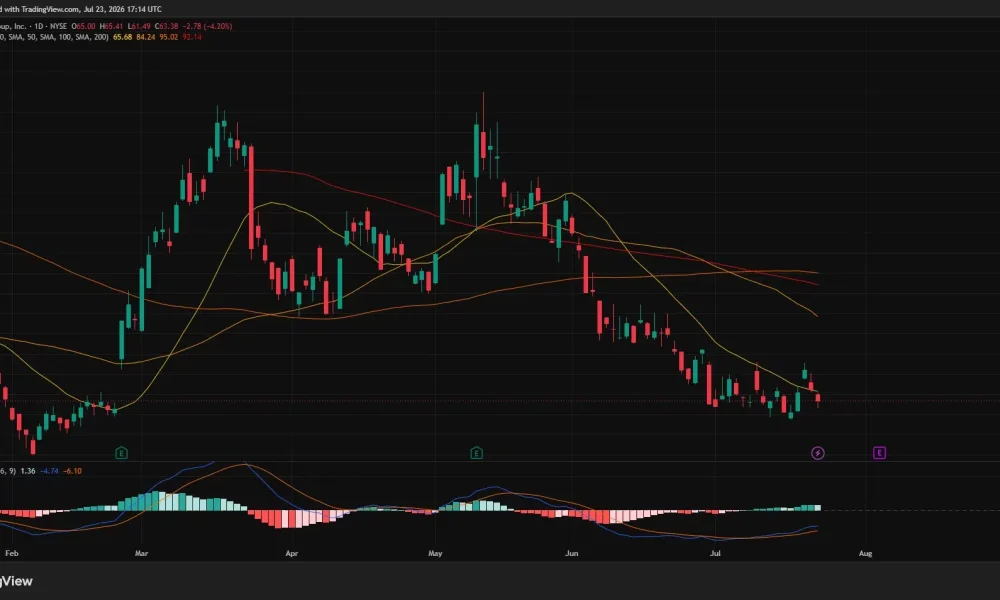Screen dimensions: 1000x600
Task: Click the high price H65.41
Action: coord(111,26)
